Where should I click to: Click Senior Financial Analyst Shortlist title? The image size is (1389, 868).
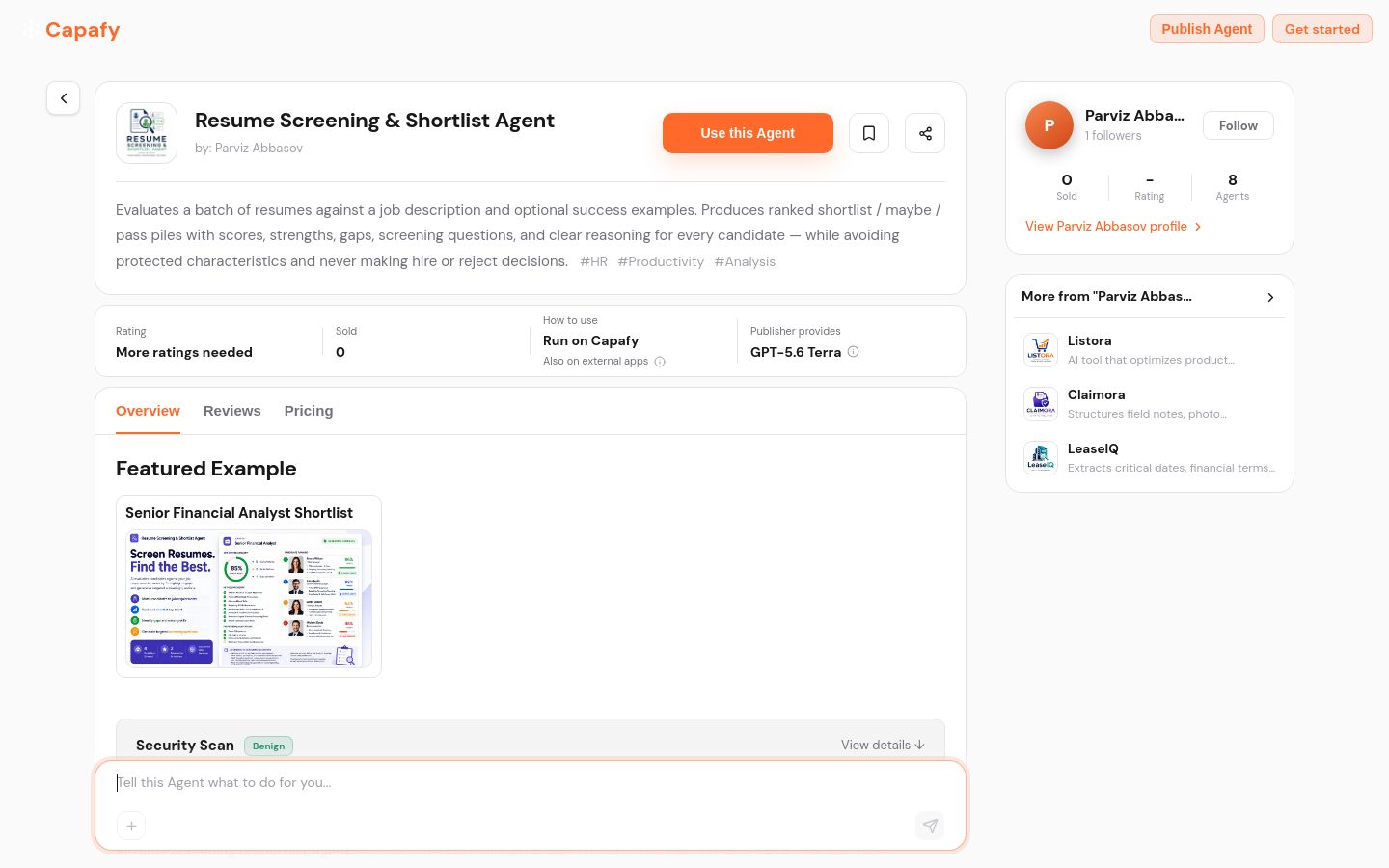pos(239,513)
